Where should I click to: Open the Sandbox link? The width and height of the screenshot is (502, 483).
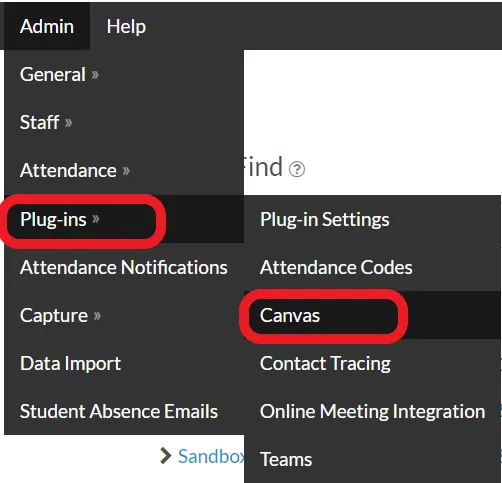click(x=211, y=456)
